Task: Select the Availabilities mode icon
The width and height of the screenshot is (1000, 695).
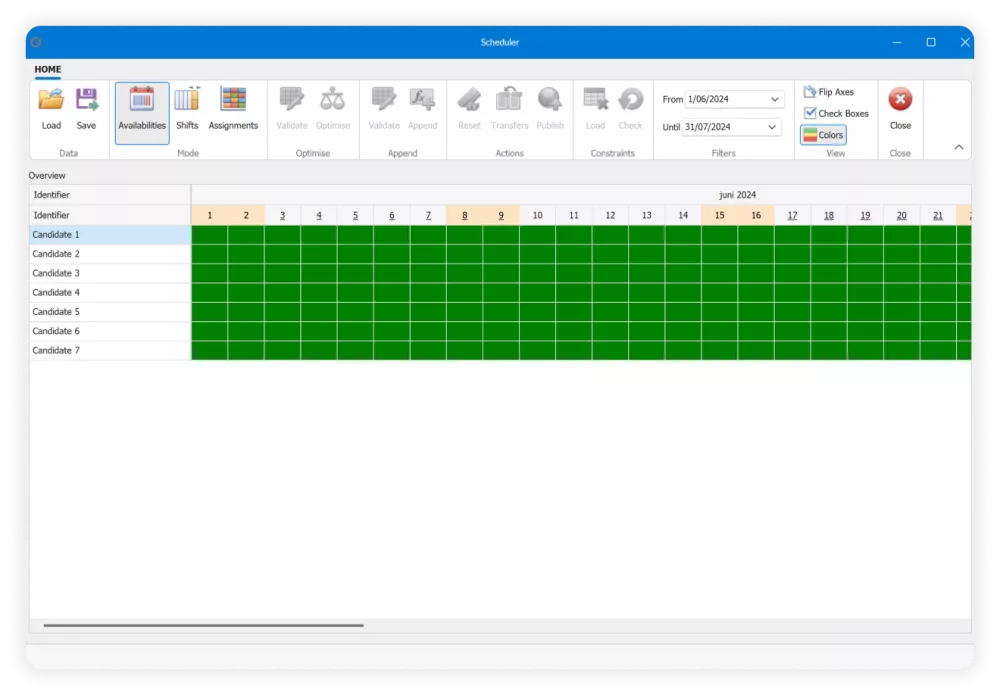Action: pyautogui.click(x=142, y=99)
